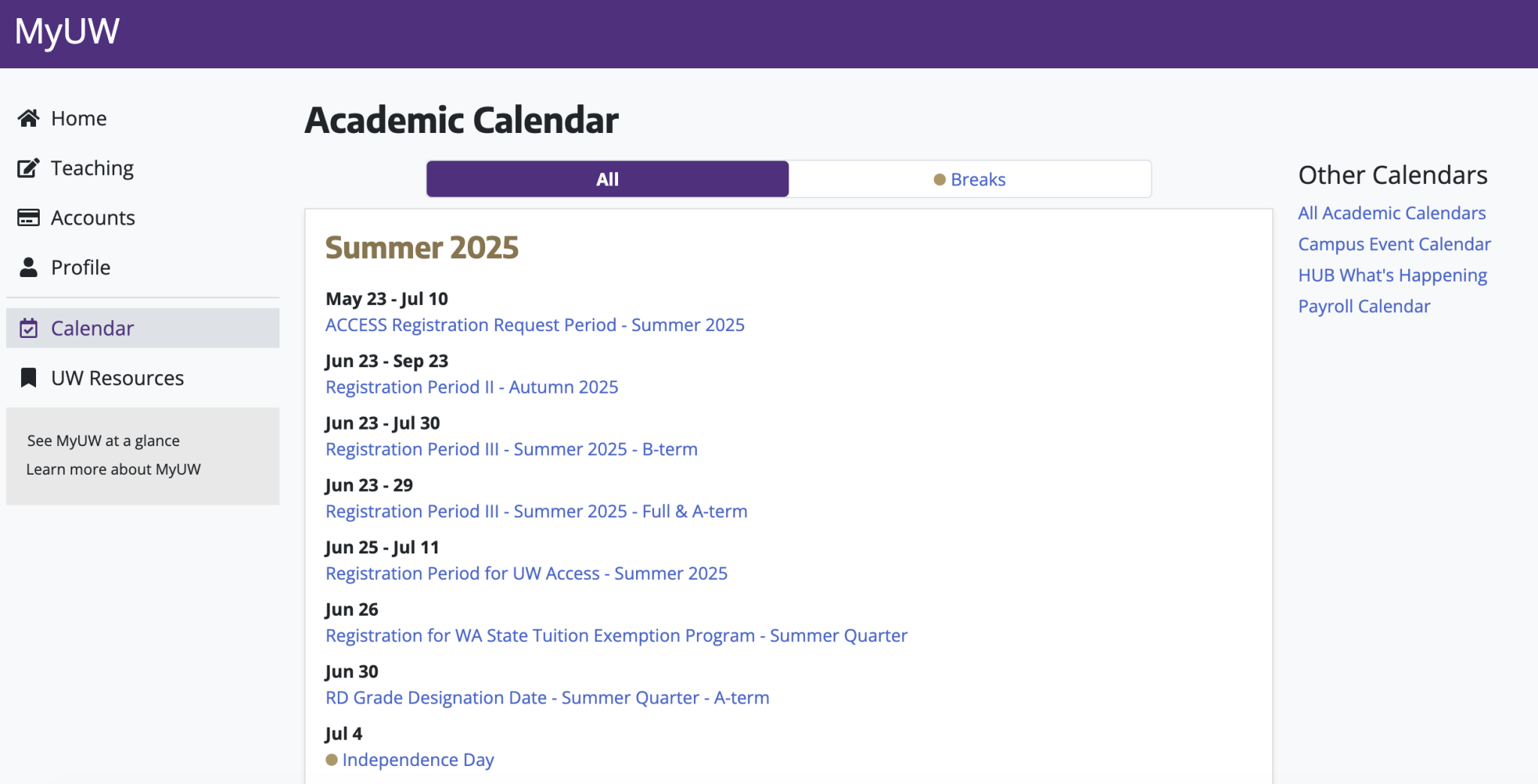
Task: Open Registration Period II - Autumn 2025
Action: [x=472, y=387]
